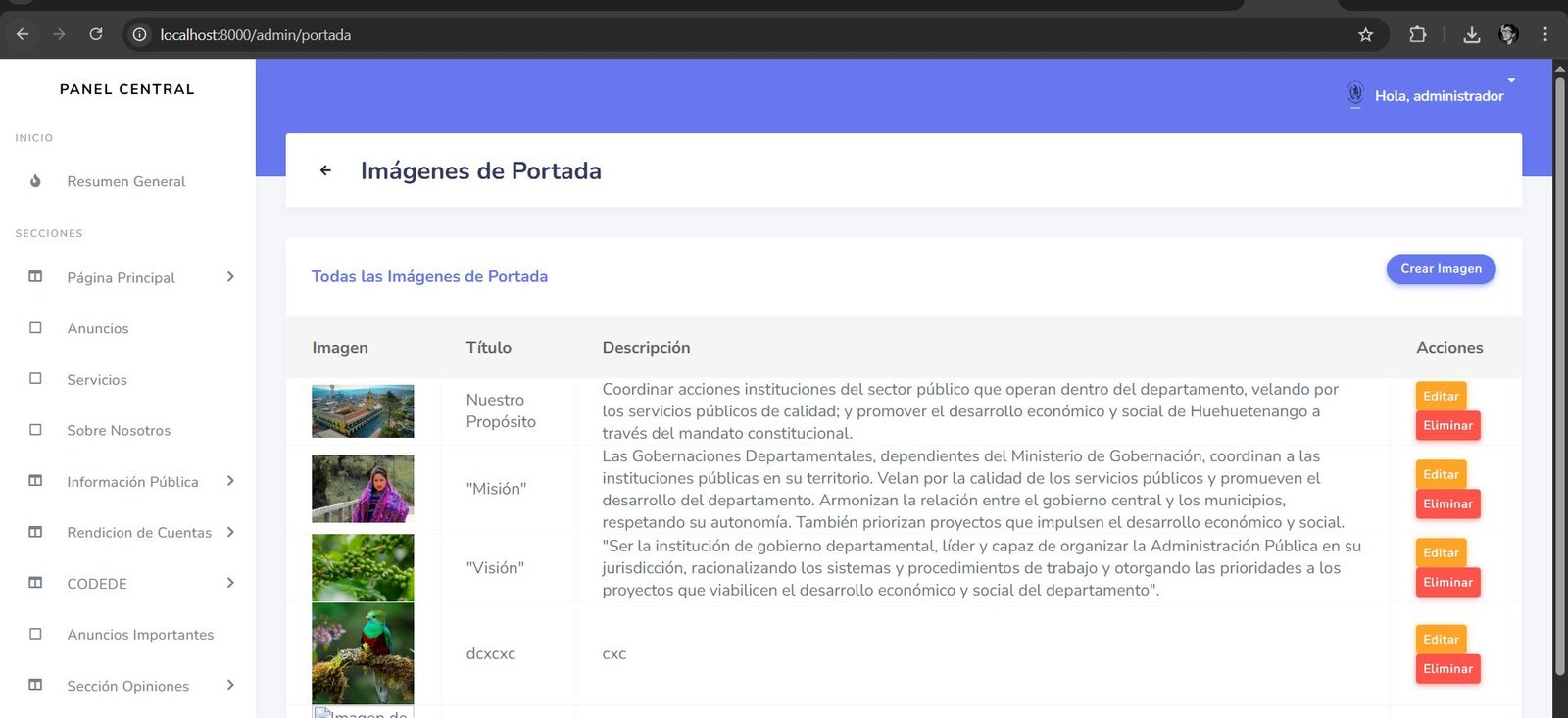
Task: Bookmark this page with the star icon
Action: pos(1365,35)
